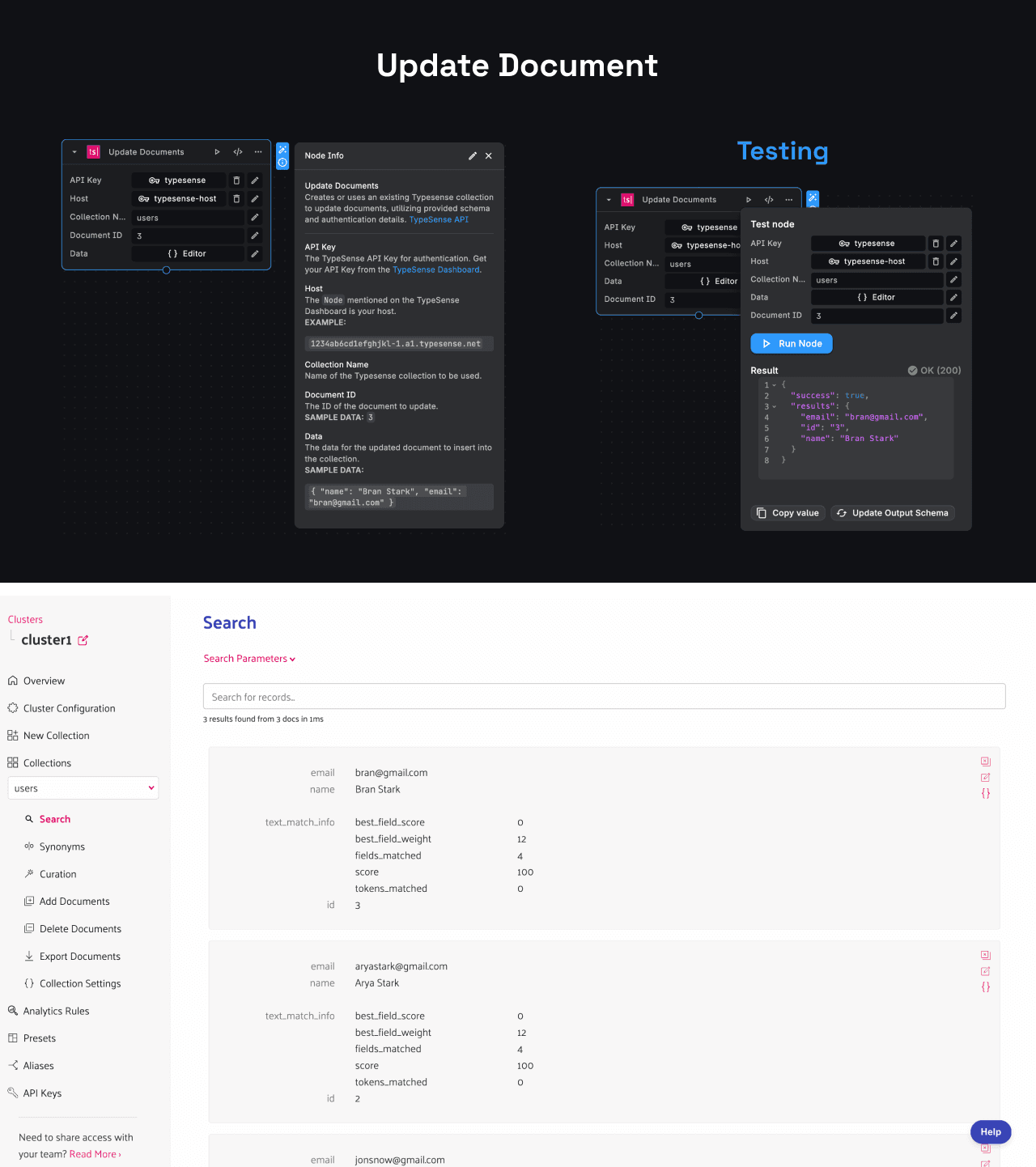Fold line 1 of the Result JSON
This screenshot has width=1036, height=1167.
point(775,385)
